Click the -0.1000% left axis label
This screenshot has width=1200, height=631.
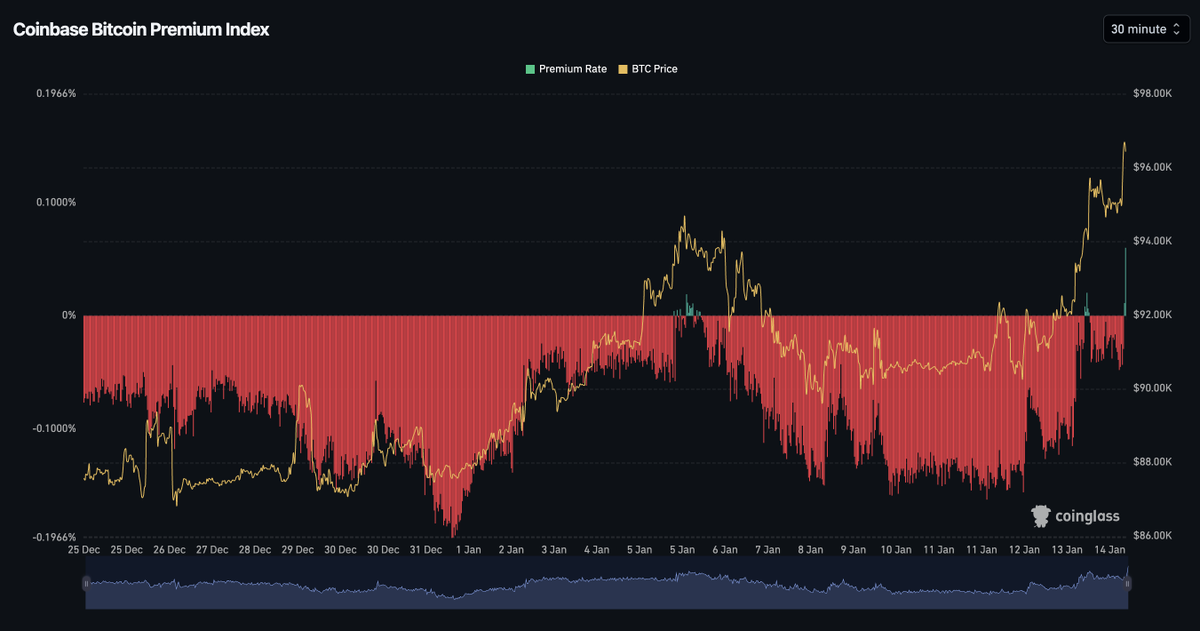click(54, 428)
